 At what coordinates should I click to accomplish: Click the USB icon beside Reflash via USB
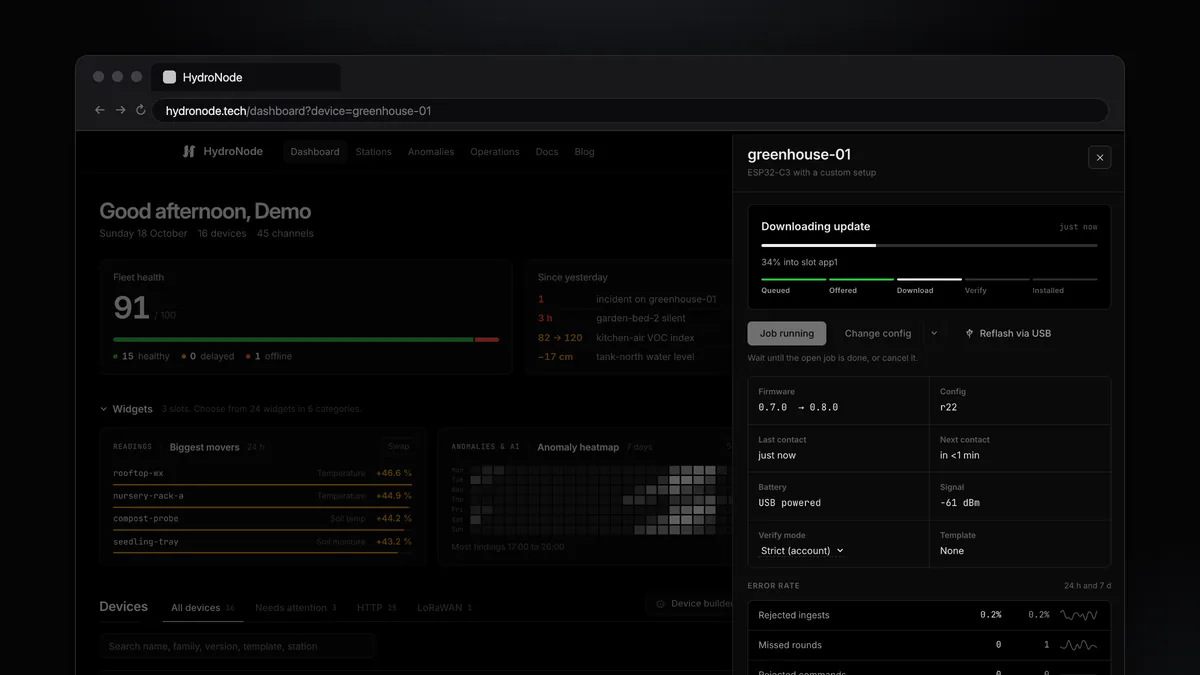coord(969,333)
